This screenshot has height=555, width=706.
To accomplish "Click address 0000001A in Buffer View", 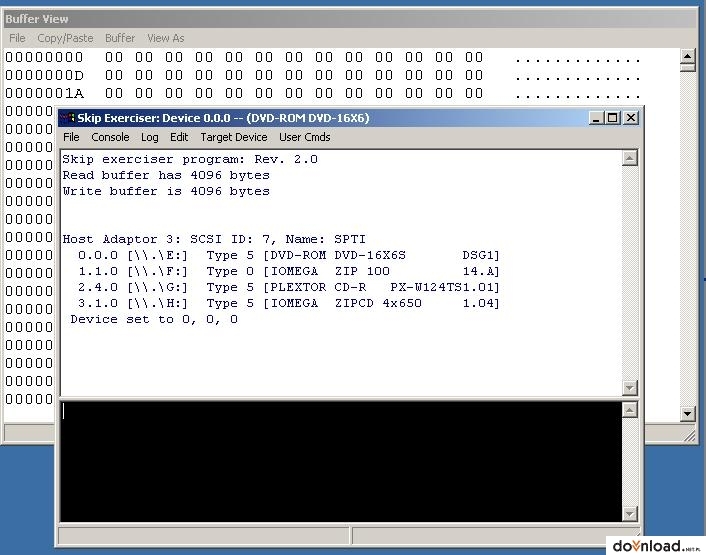I will pos(45,94).
